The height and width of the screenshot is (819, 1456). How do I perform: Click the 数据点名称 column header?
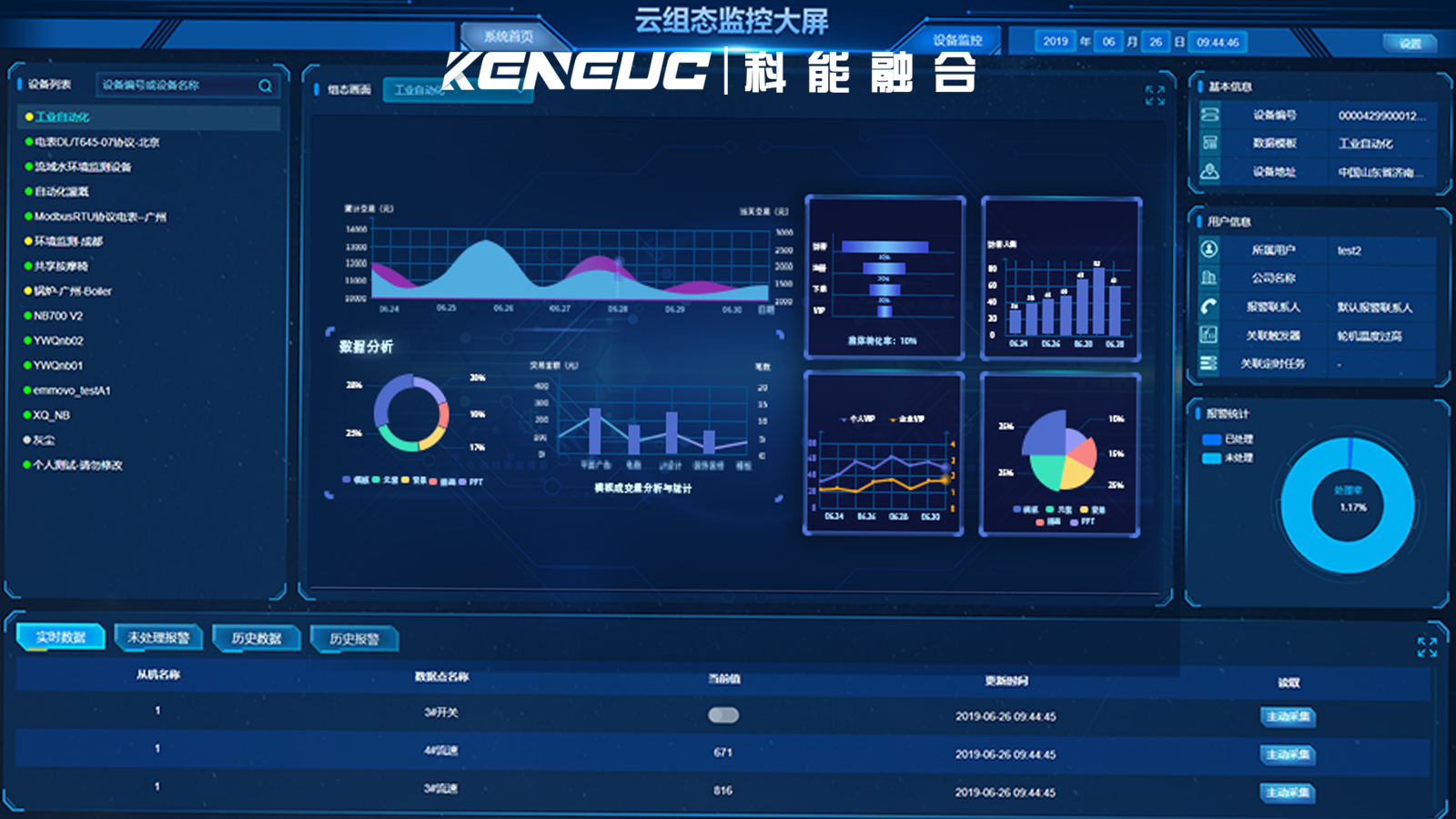click(441, 676)
